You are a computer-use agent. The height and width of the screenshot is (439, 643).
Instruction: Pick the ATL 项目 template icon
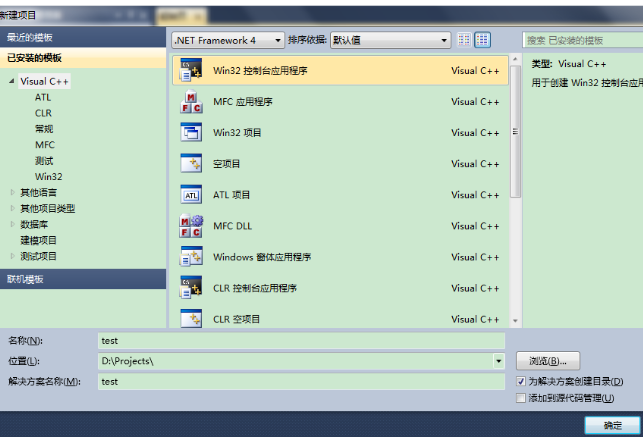(190, 194)
